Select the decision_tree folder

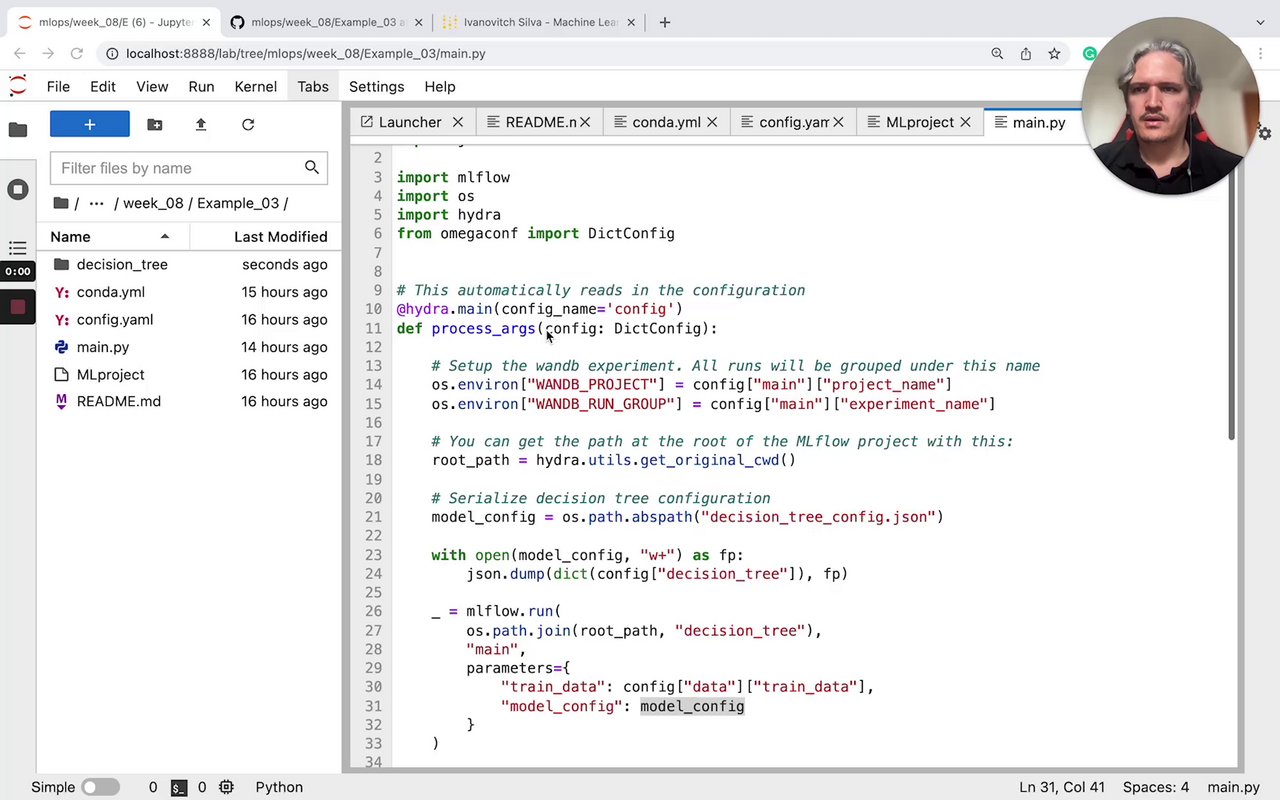coord(190,264)
